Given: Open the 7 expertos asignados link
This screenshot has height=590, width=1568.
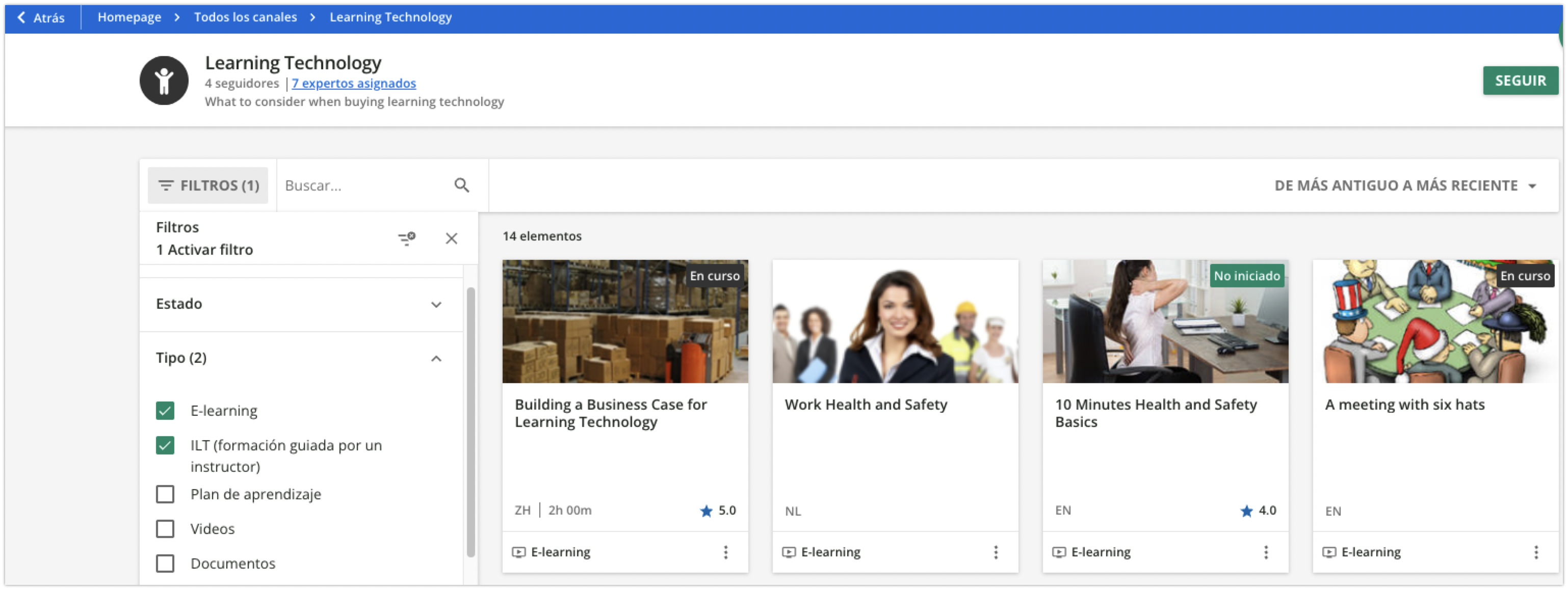Looking at the screenshot, I should [x=354, y=84].
